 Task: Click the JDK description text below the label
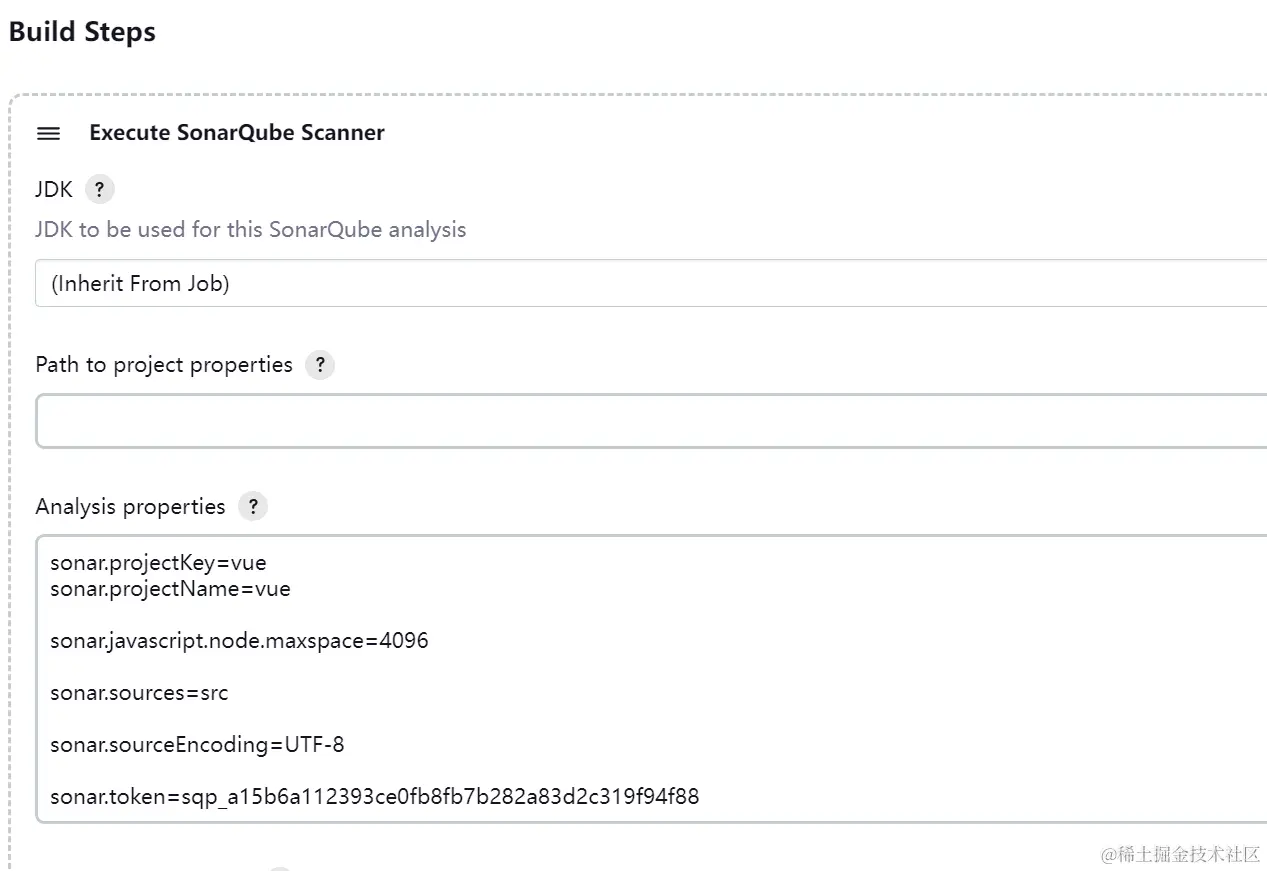[250, 230]
